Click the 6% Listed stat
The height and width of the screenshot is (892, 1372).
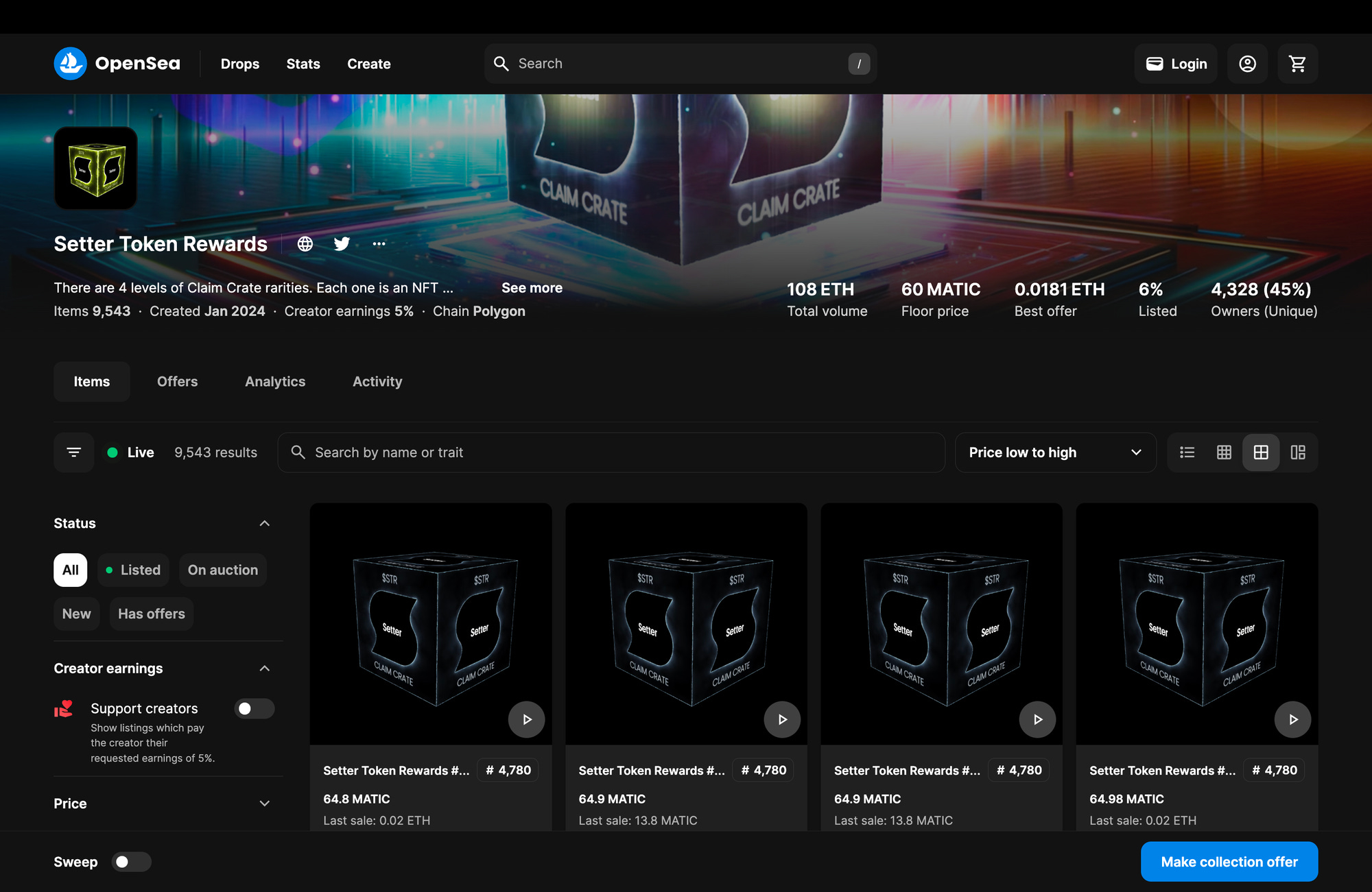[x=1157, y=300]
